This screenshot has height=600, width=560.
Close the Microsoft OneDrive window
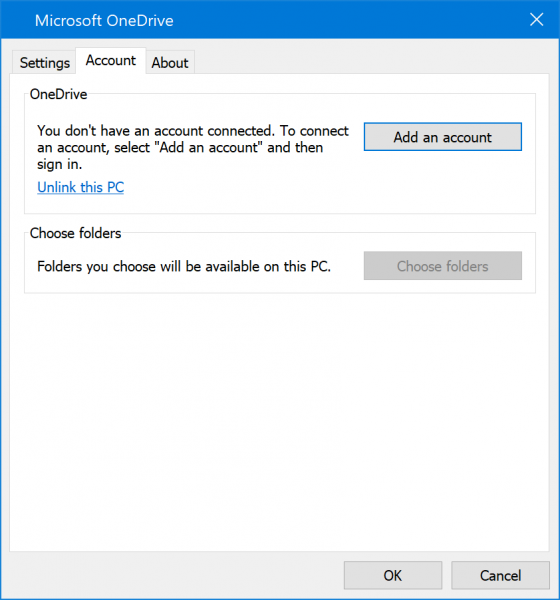(536, 20)
